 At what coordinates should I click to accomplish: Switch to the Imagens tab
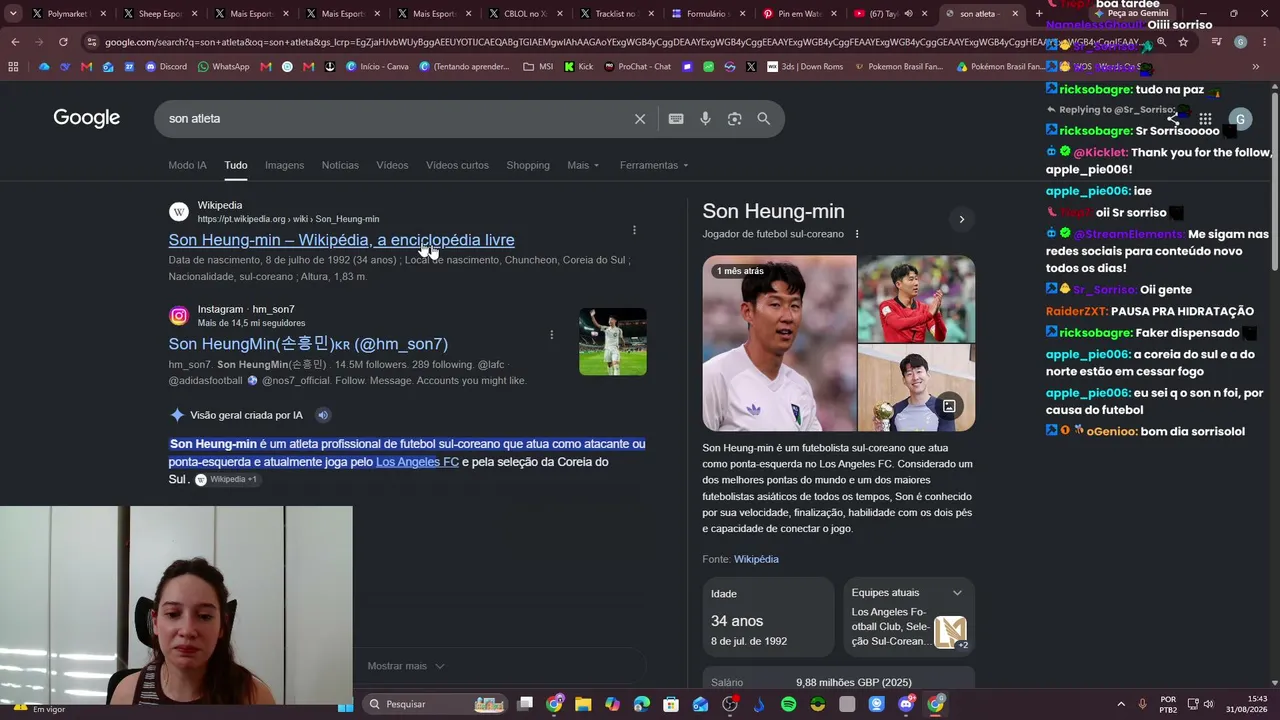click(x=284, y=165)
